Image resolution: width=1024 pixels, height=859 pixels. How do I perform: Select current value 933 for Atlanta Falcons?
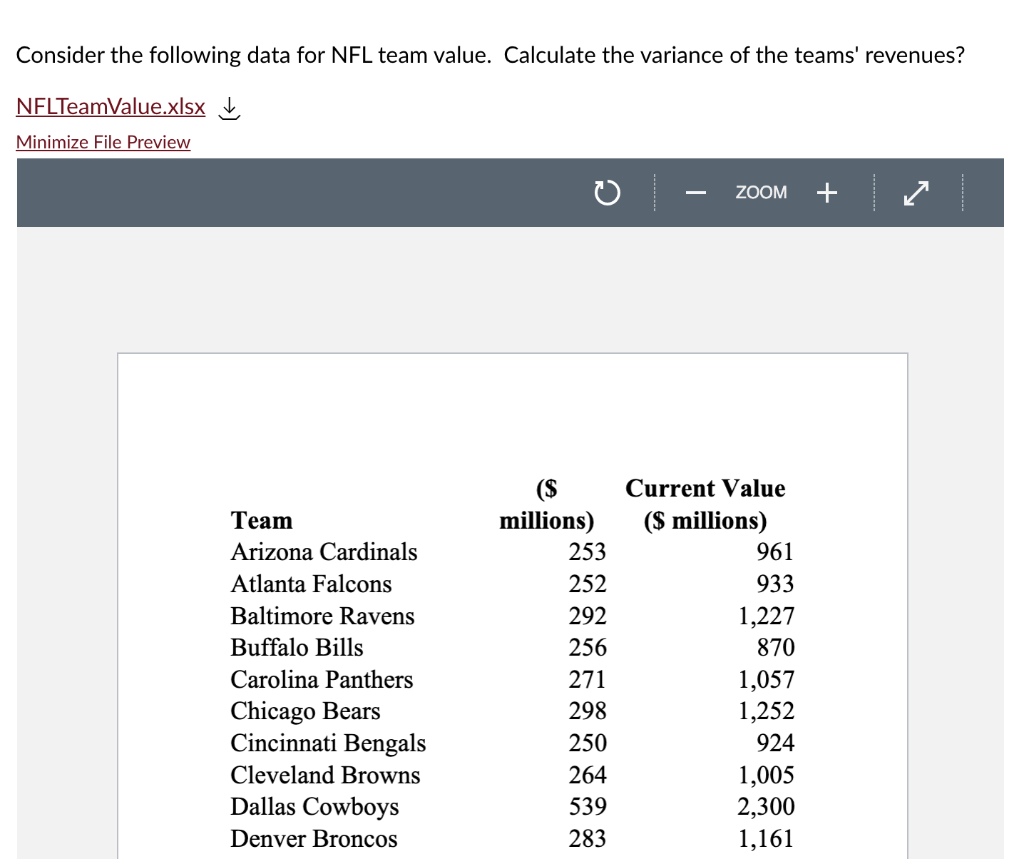(775, 584)
